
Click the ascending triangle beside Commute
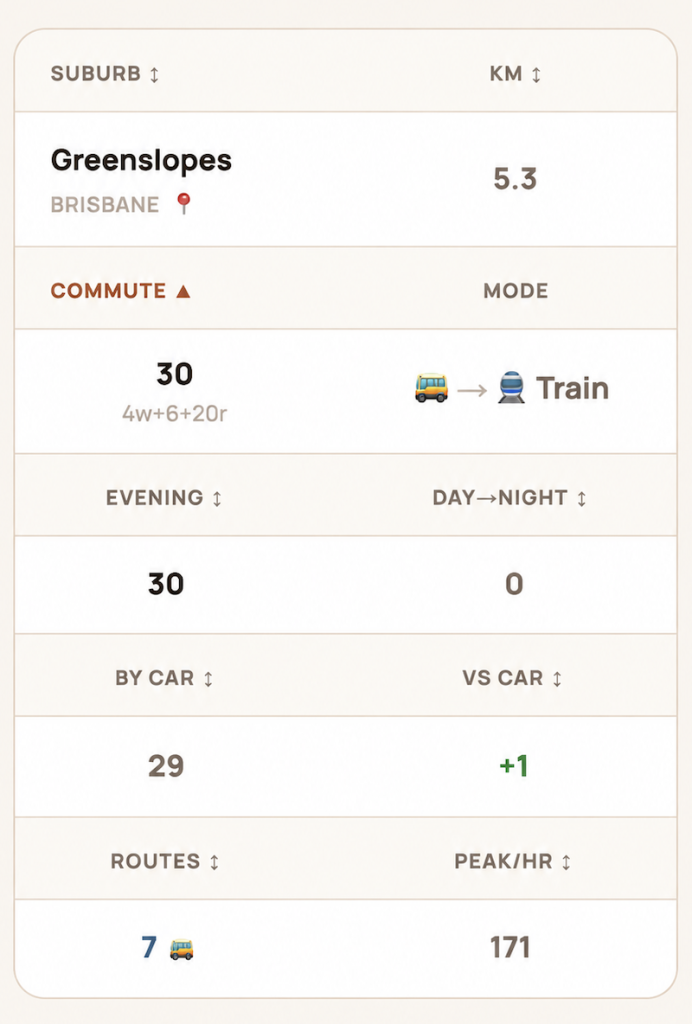(183, 291)
